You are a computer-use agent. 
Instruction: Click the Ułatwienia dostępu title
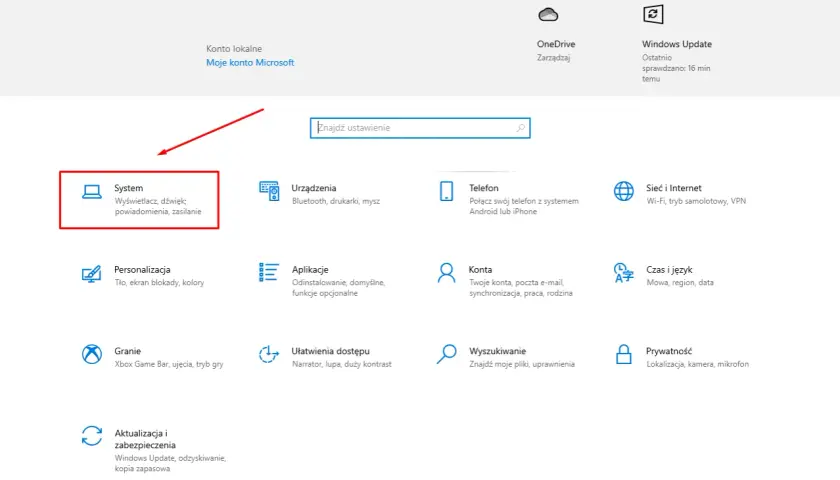[x=331, y=351]
